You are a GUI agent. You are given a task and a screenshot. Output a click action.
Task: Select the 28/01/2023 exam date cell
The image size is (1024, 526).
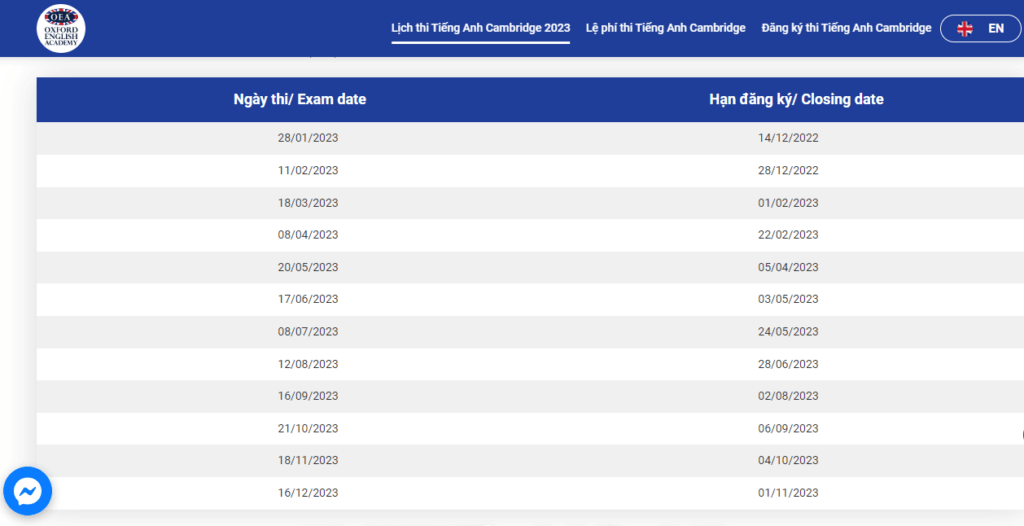pyautogui.click(x=308, y=138)
